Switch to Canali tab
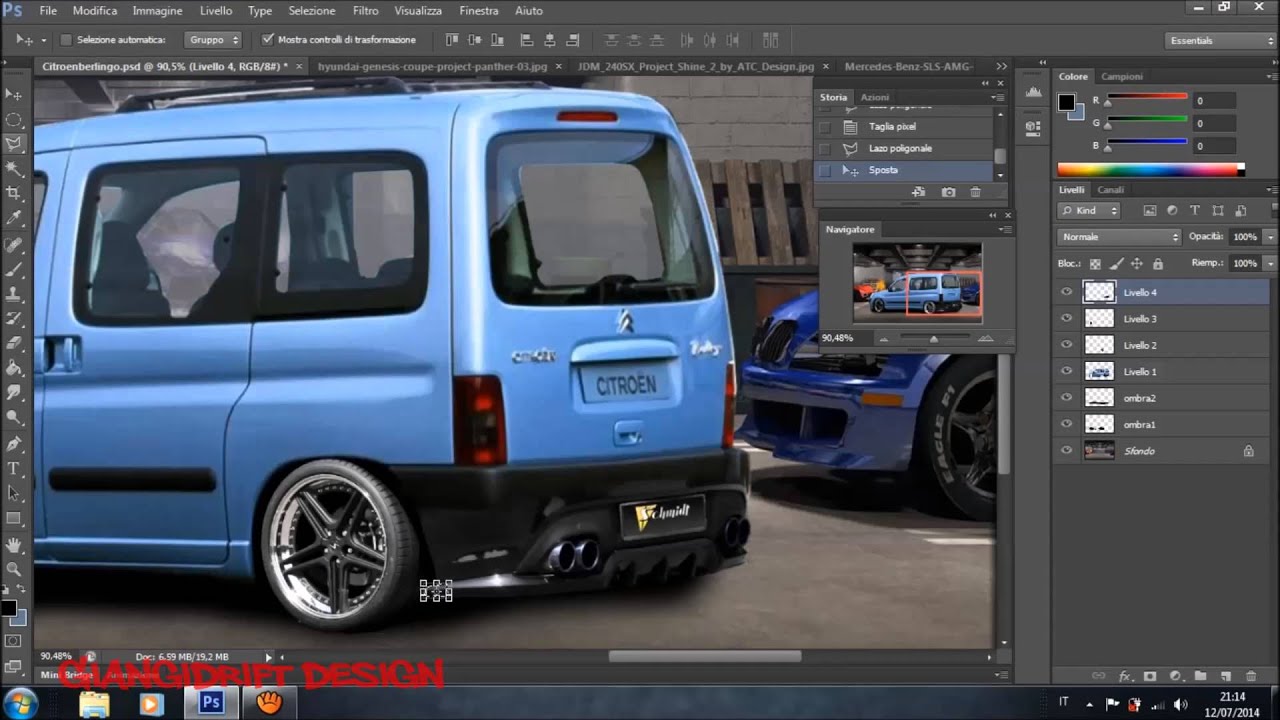 click(x=1110, y=190)
